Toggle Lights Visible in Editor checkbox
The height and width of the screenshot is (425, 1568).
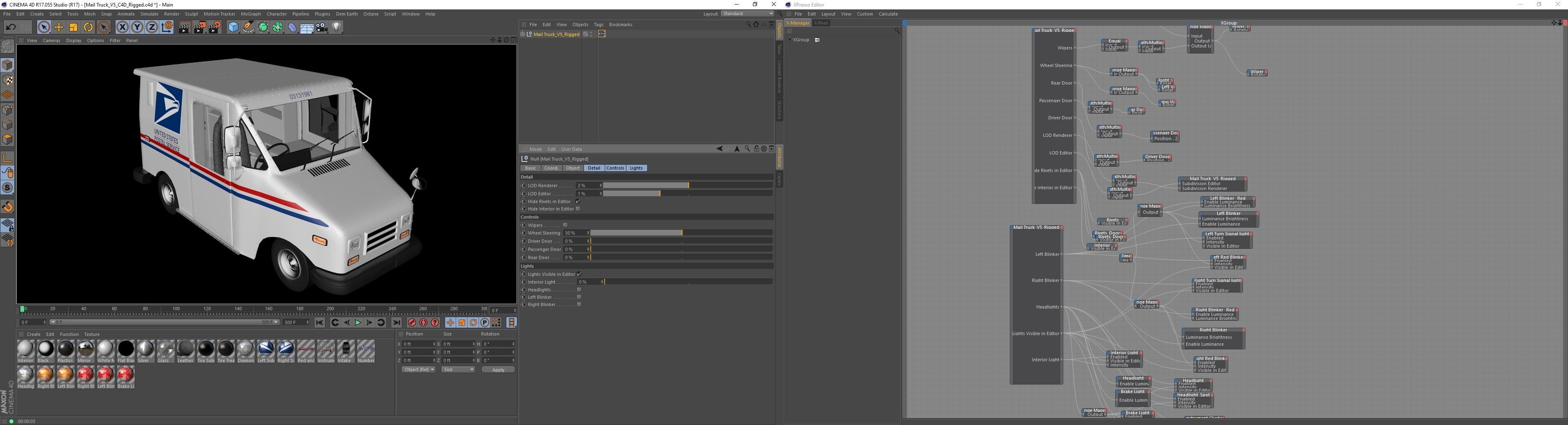(579, 274)
